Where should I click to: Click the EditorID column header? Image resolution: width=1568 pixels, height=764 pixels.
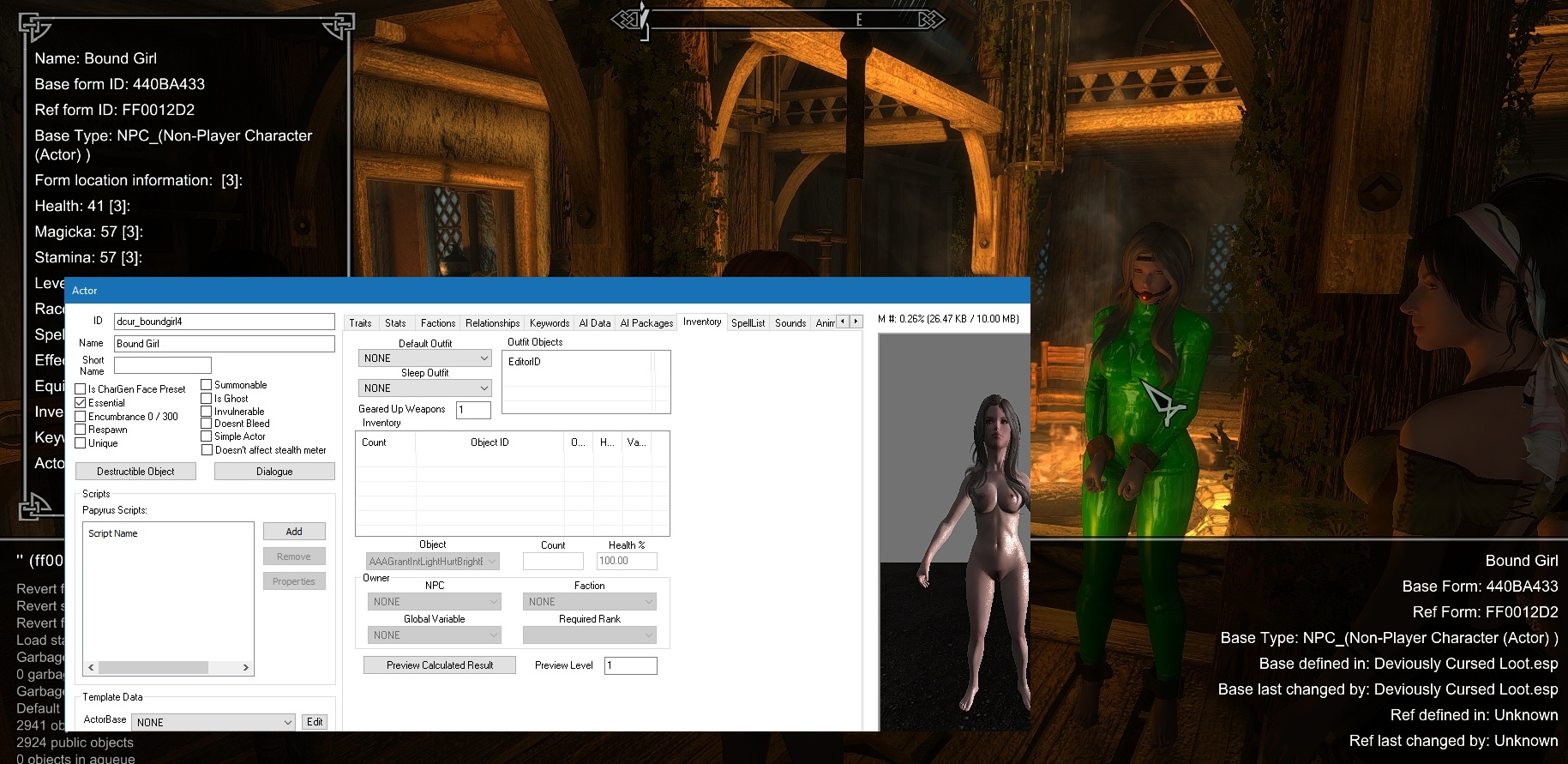577,362
